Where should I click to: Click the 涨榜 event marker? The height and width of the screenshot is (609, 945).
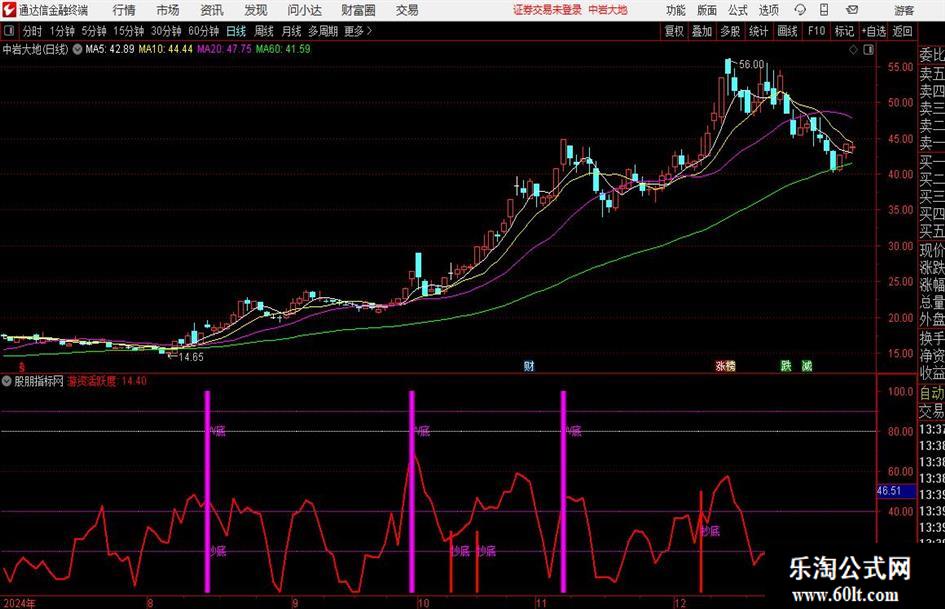pyautogui.click(x=725, y=366)
